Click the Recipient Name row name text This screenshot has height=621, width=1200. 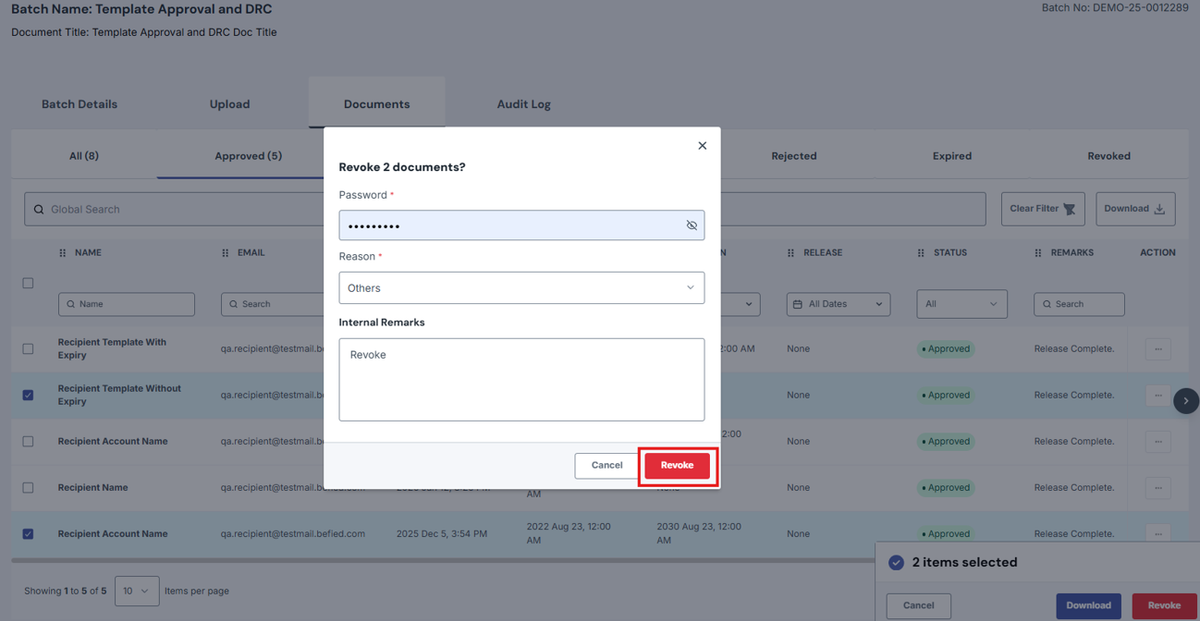(x=93, y=488)
